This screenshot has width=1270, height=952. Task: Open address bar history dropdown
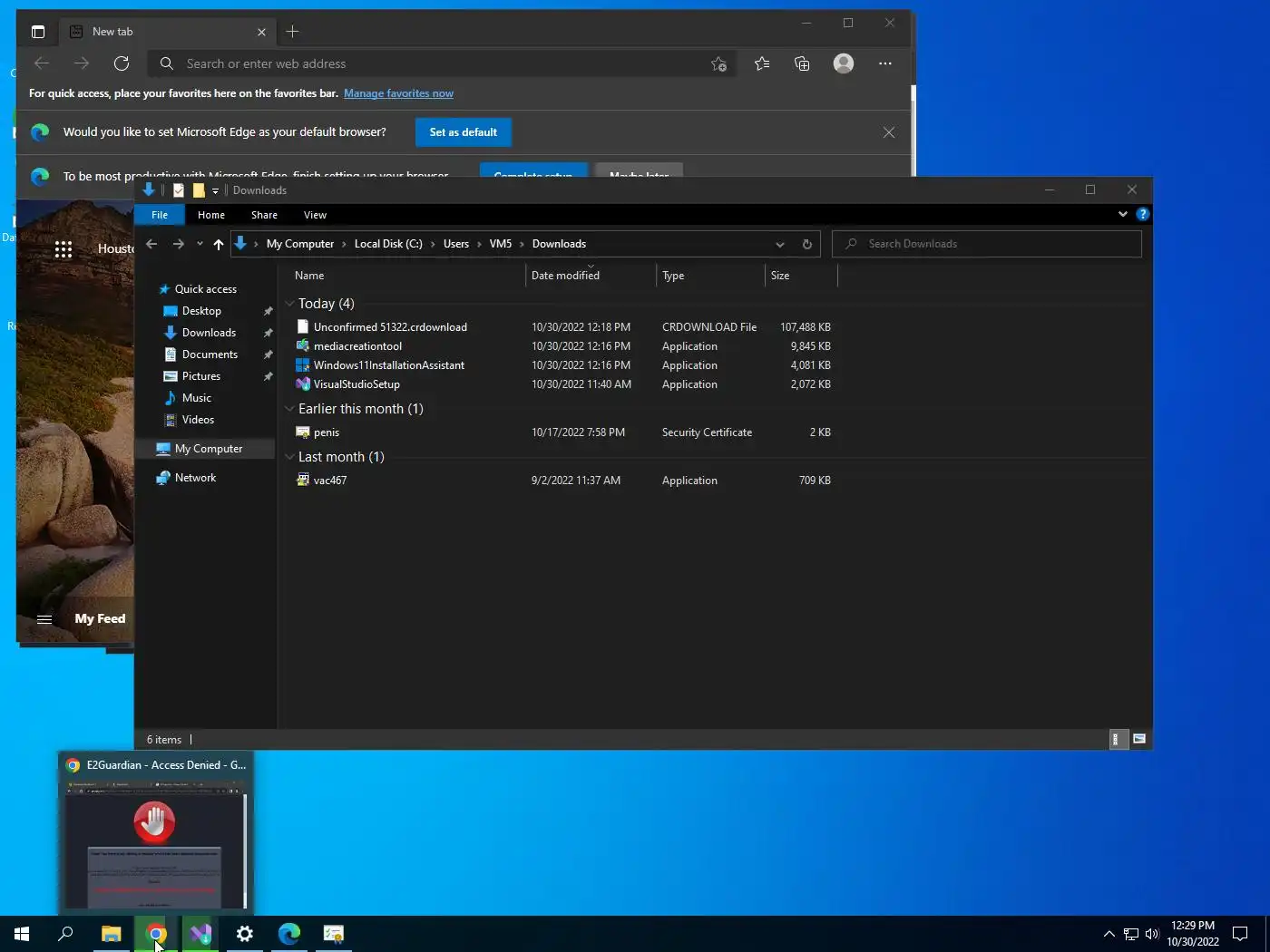tap(780, 244)
